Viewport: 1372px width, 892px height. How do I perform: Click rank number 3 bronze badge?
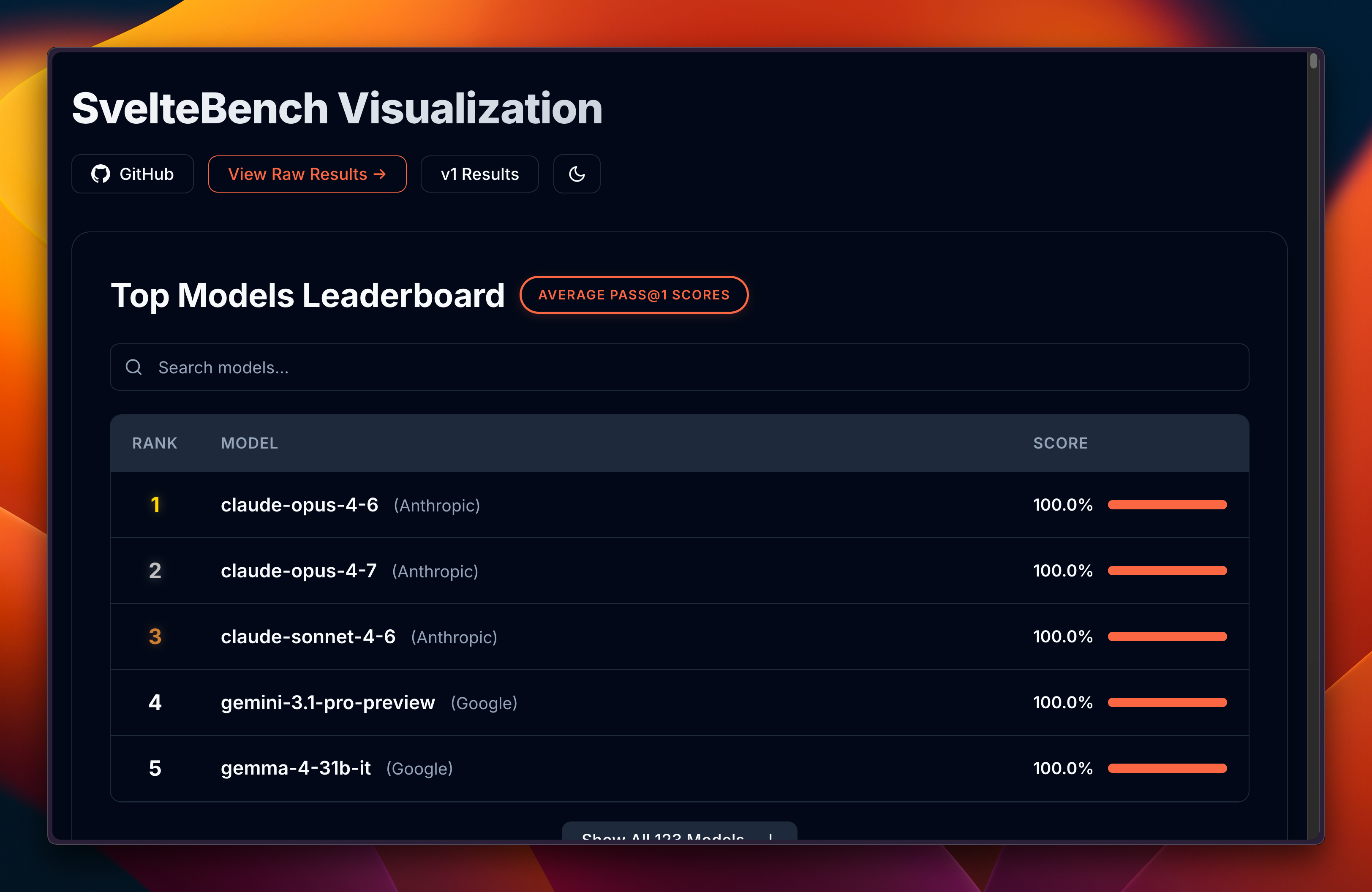pos(155,636)
